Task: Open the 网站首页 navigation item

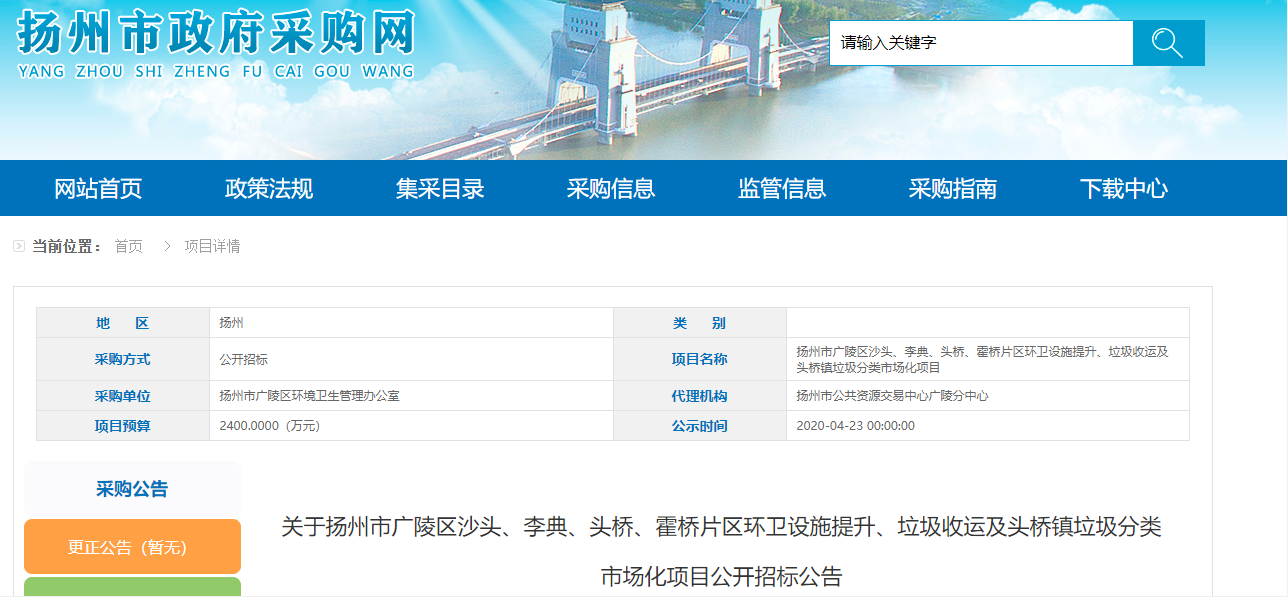Action: 98,188
